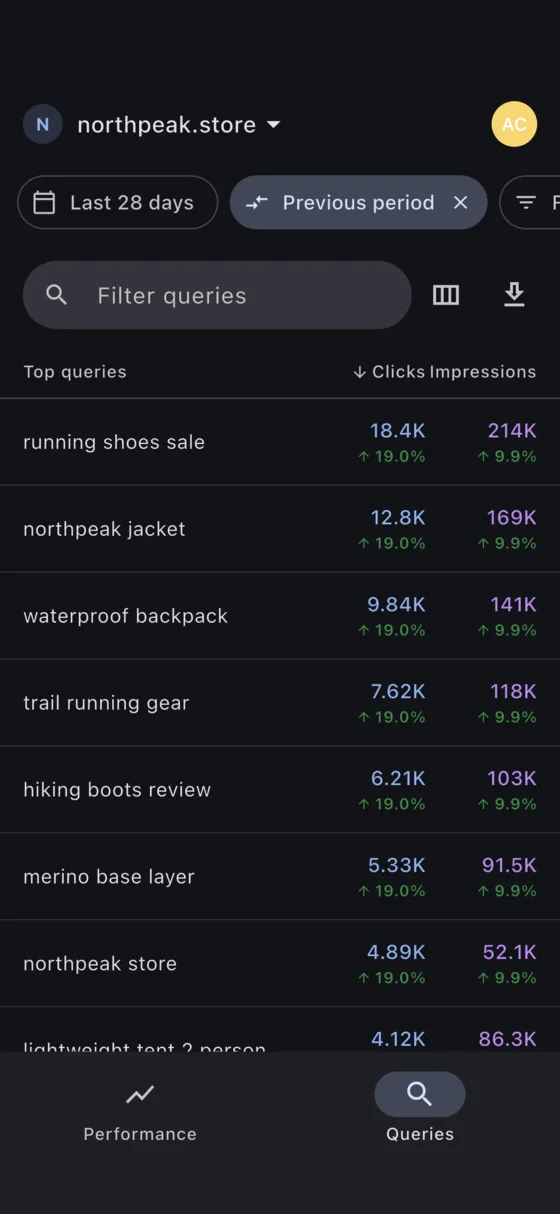Focus the Filter queries search field
This screenshot has width=560, height=1214.
tap(217, 295)
